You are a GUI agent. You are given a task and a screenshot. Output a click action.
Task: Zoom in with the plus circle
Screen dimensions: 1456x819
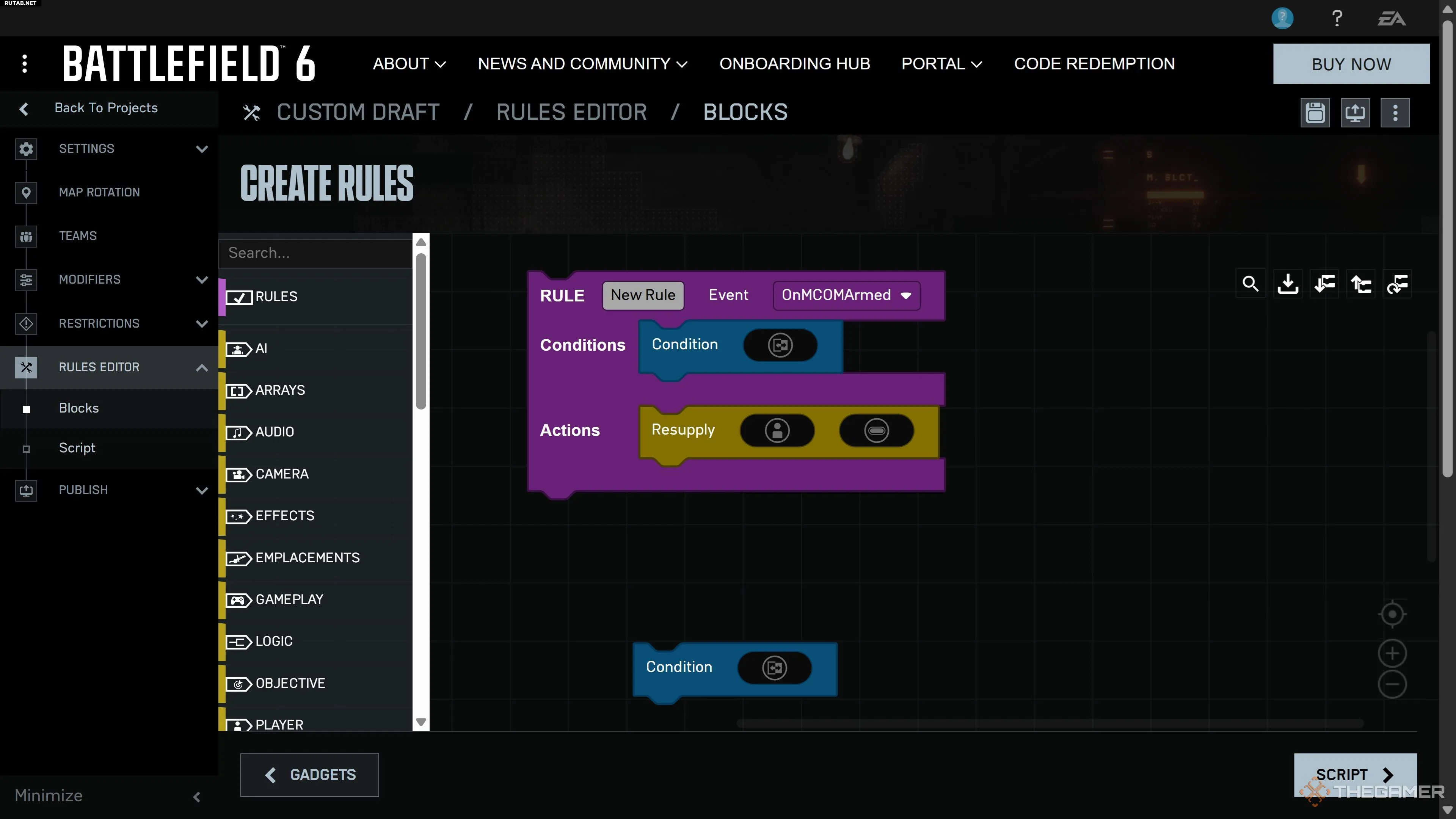pyautogui.click(x=1392, y=653)
